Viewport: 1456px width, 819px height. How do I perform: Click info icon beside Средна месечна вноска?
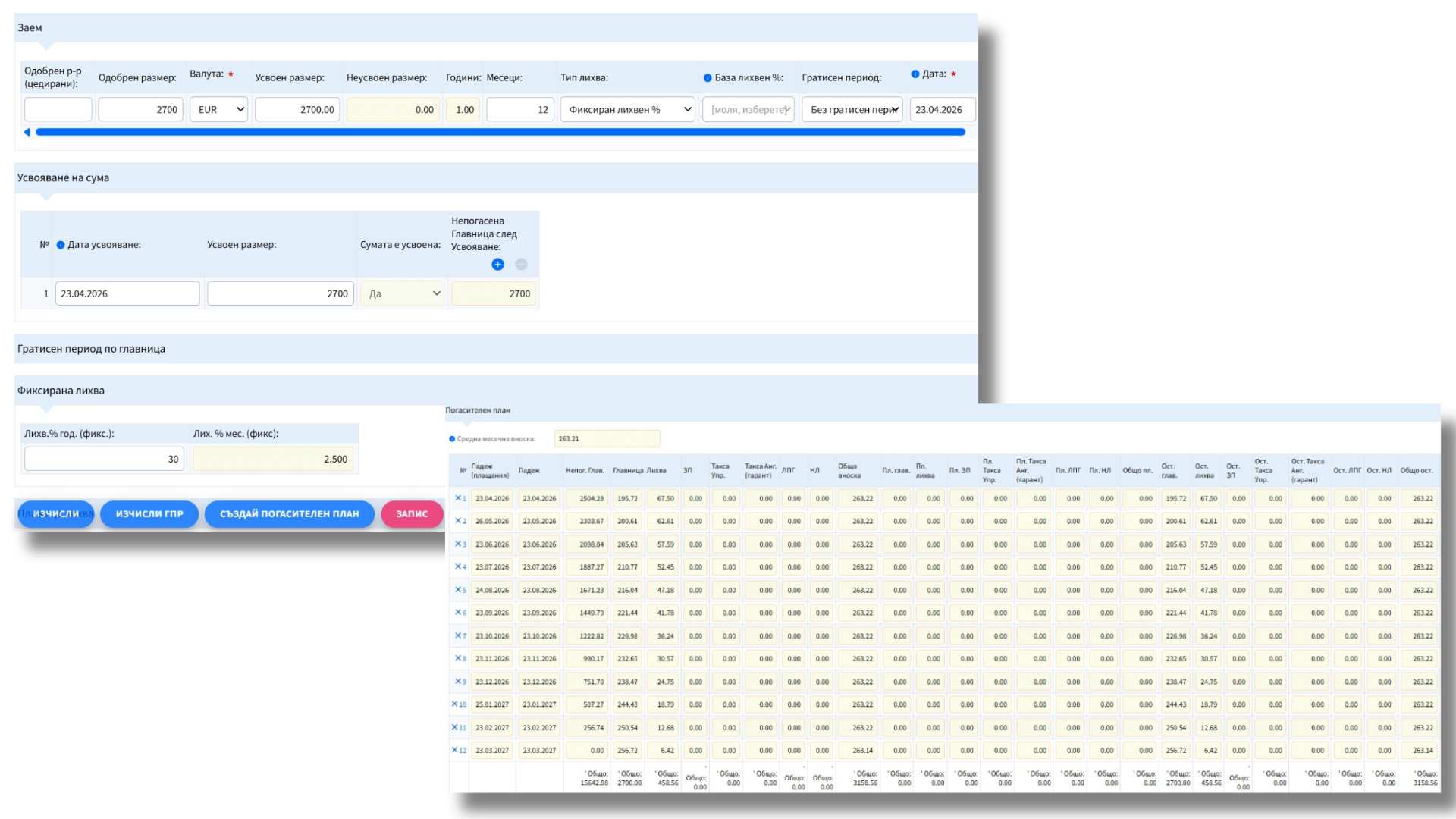452,439
